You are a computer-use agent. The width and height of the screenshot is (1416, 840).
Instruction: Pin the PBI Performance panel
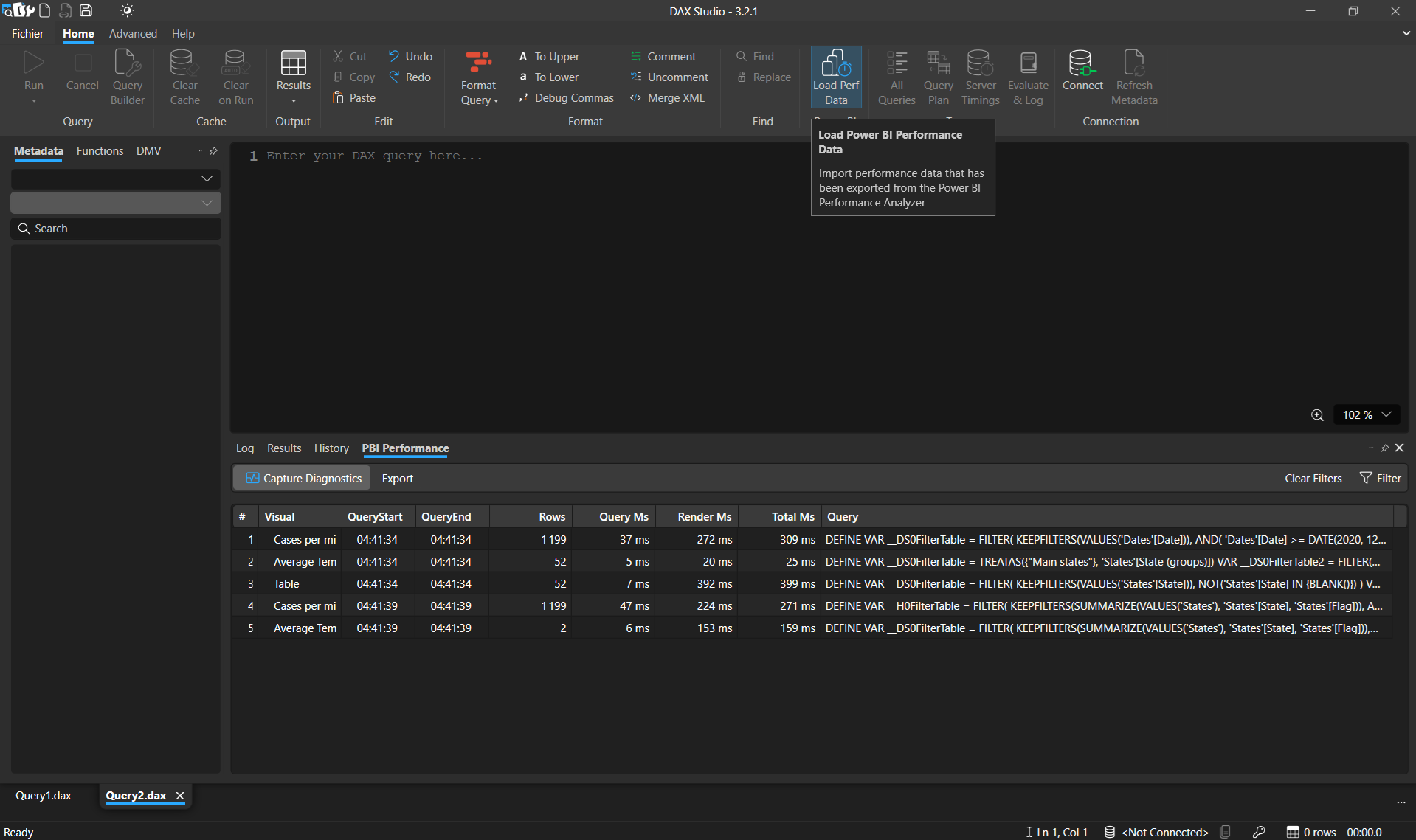(1384, 448)
